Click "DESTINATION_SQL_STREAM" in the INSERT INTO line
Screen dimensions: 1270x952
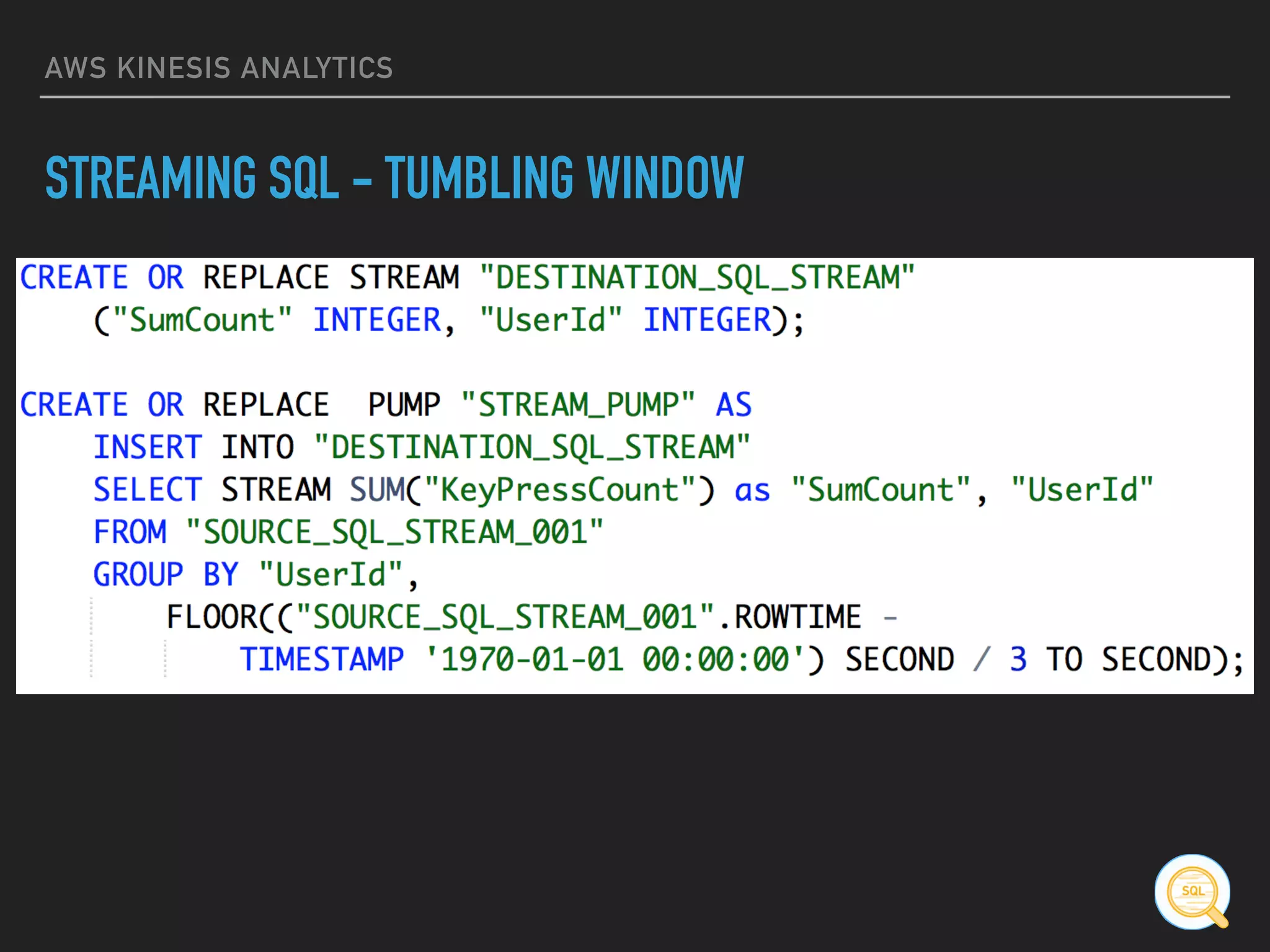[532, 447]
